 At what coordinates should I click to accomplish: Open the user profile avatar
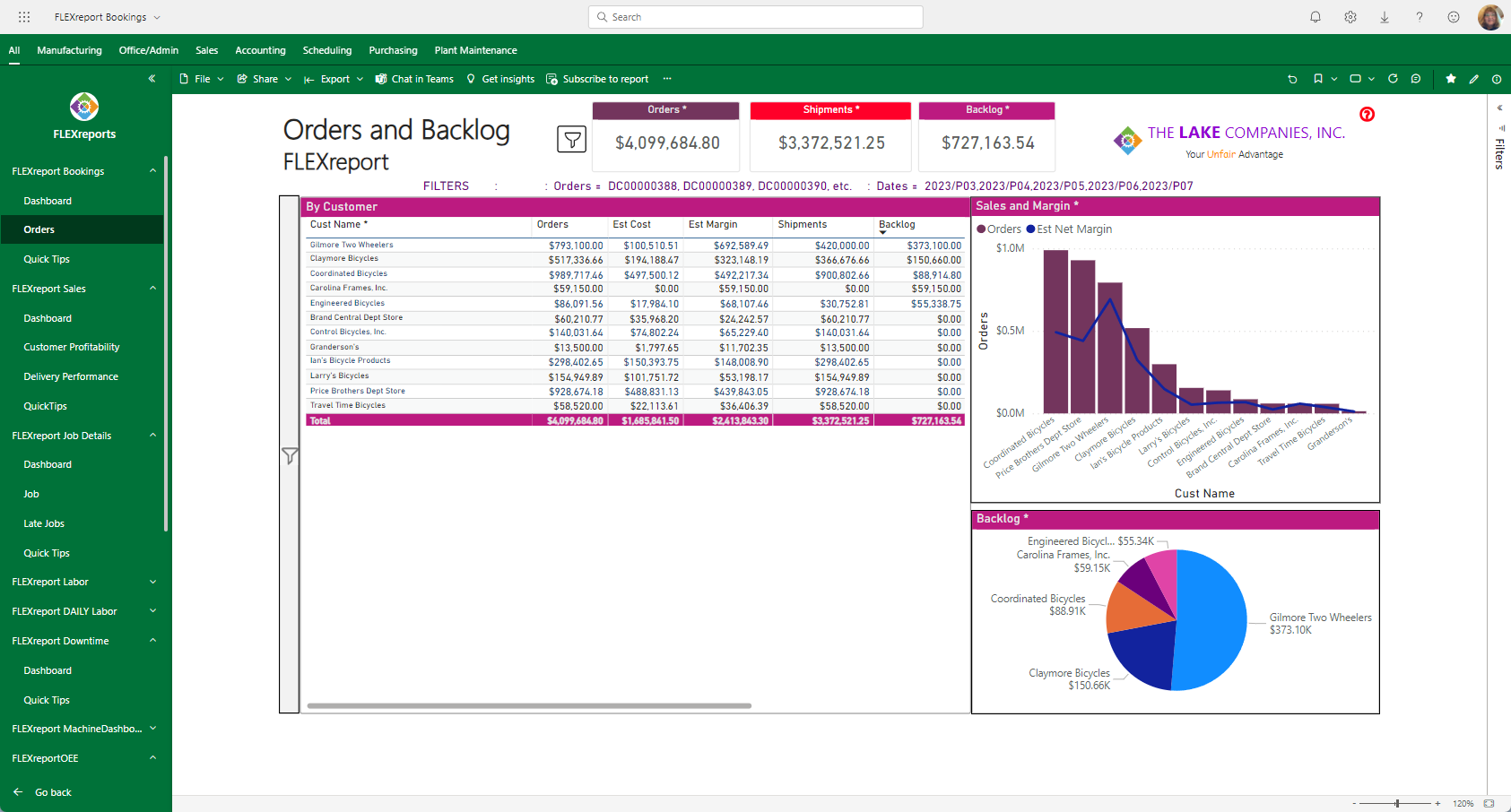[x=1490, y=17]
